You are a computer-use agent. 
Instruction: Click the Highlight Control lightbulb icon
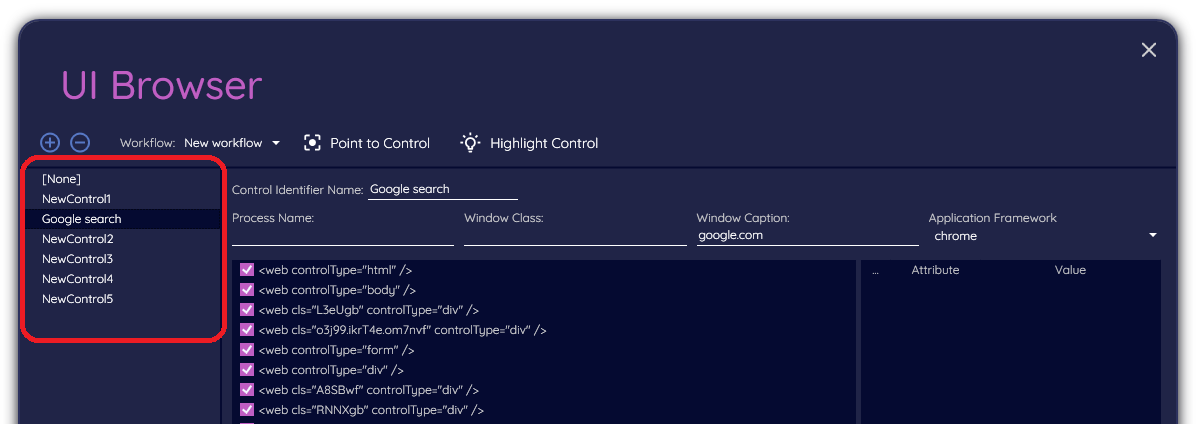(x=470, y=143)
